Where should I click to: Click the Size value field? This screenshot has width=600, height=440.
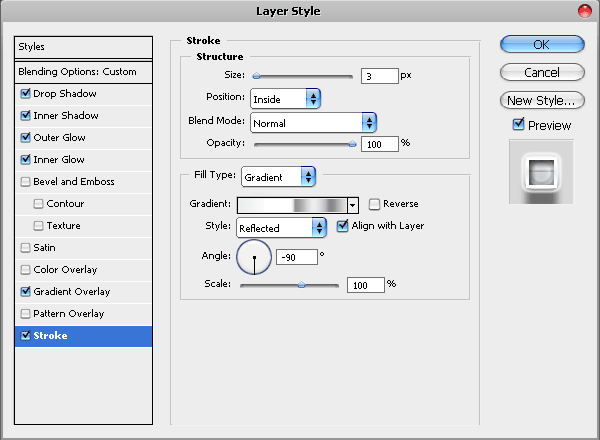380,76
